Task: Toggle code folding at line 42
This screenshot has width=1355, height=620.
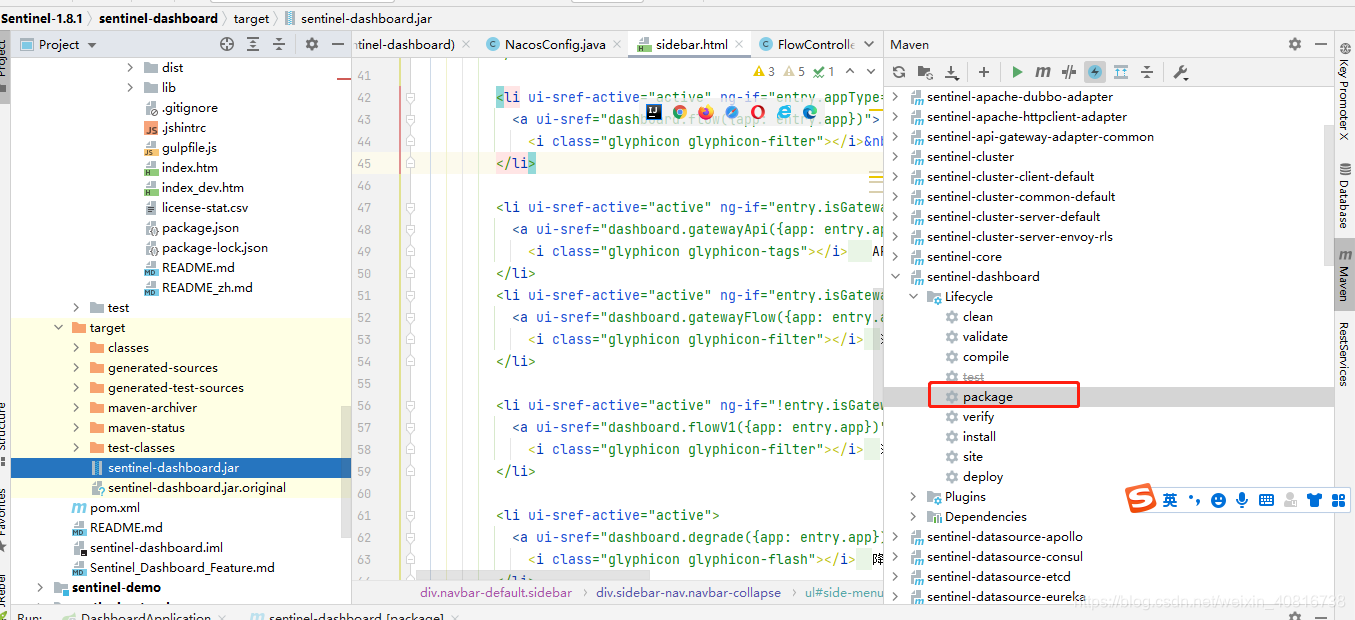Action: (408, 97)
